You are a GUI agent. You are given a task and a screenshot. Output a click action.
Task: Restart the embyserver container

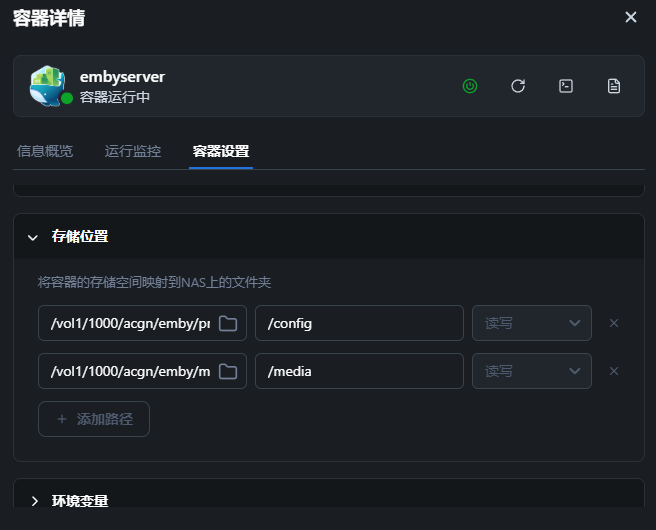click(x=518, y=86)
